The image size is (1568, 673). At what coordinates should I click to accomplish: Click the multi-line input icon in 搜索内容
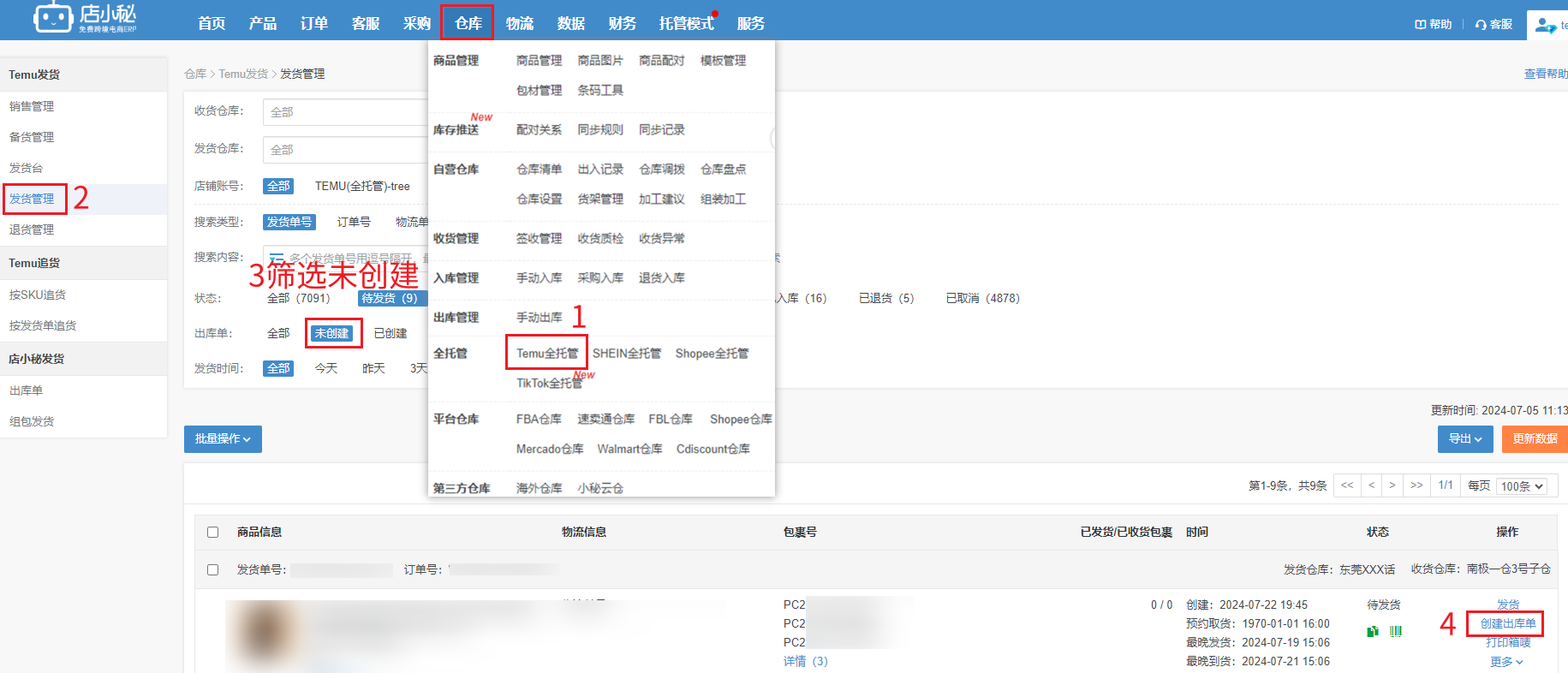[x=277, y=258]
